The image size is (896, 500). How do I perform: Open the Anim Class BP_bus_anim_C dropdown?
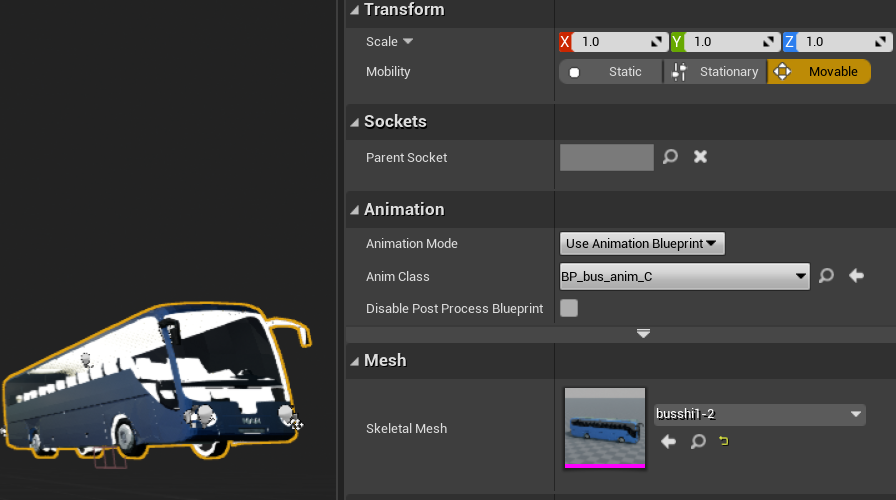tap(685, 276)
